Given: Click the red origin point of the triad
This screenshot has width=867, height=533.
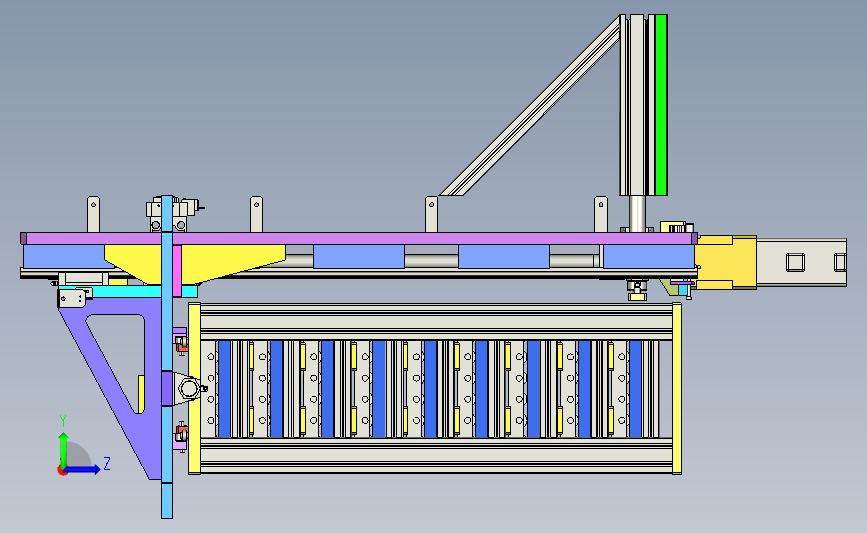Looking at the screenshot, I should tap(62, 471).
